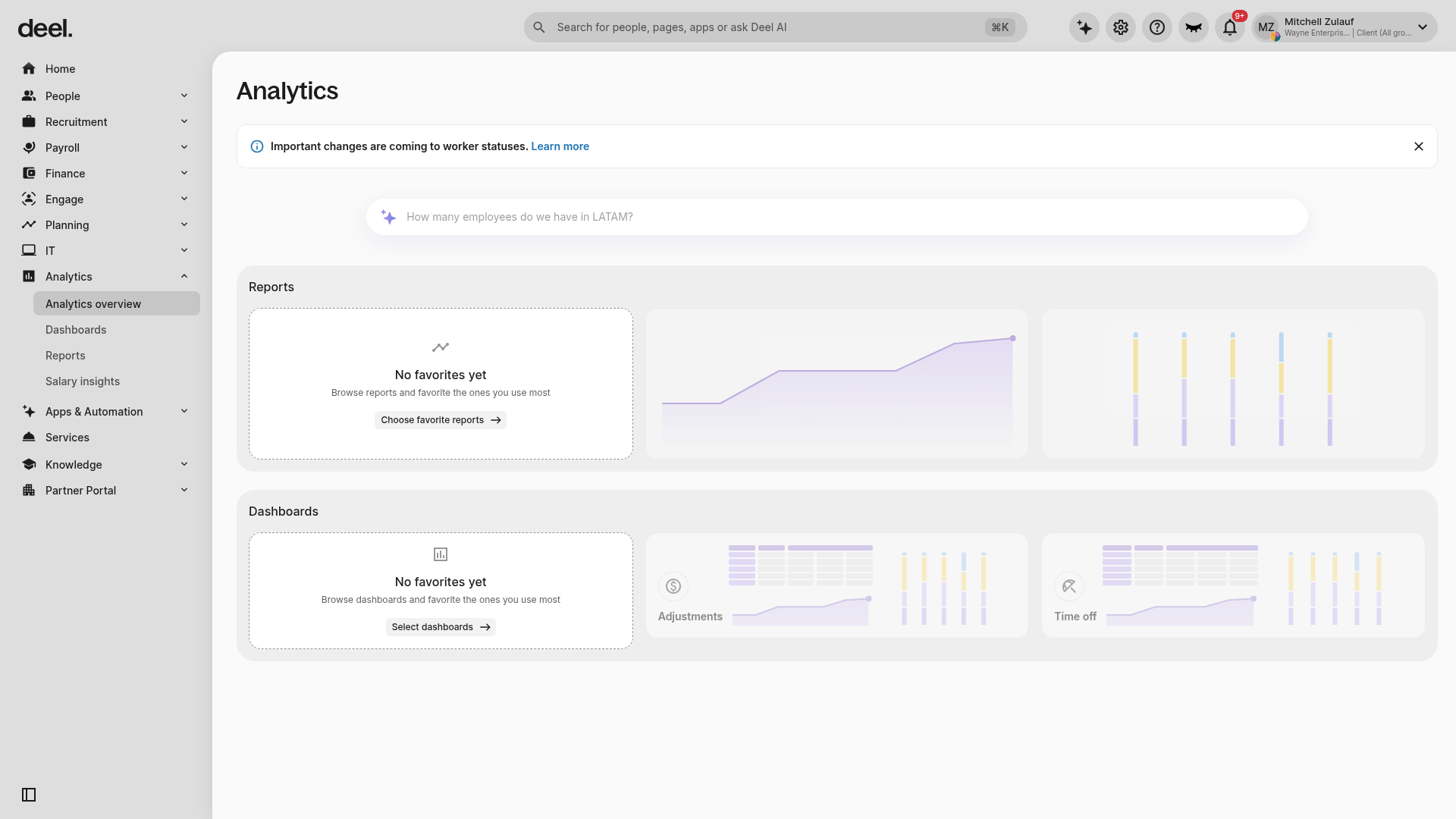
Task: Click the Partner Portal building icon
Action: pyautogui.click(x=29, y=491)
